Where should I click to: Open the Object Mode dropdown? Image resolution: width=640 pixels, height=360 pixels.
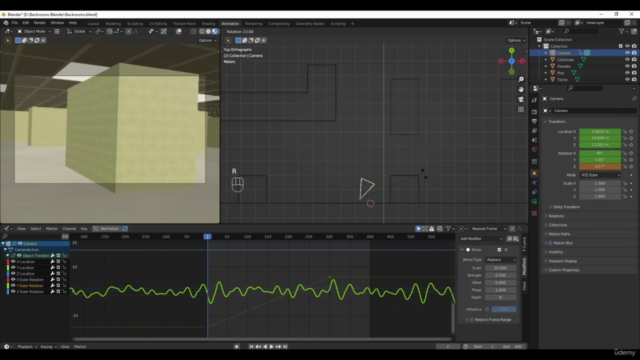pos(34,31)
